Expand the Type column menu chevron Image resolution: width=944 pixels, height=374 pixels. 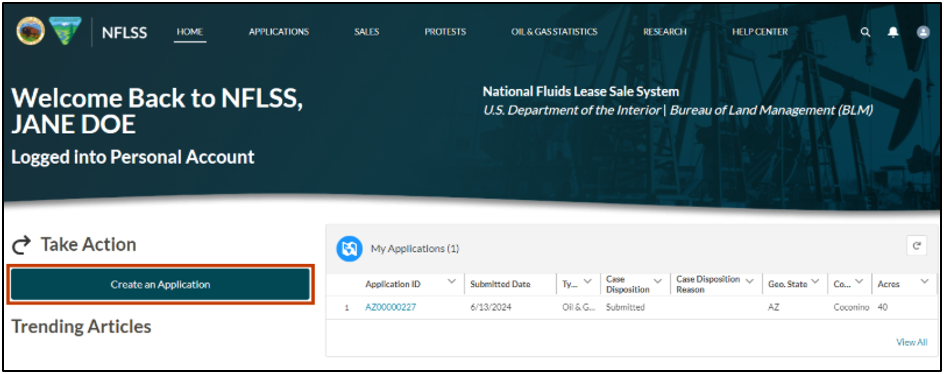tap(588, 282)
